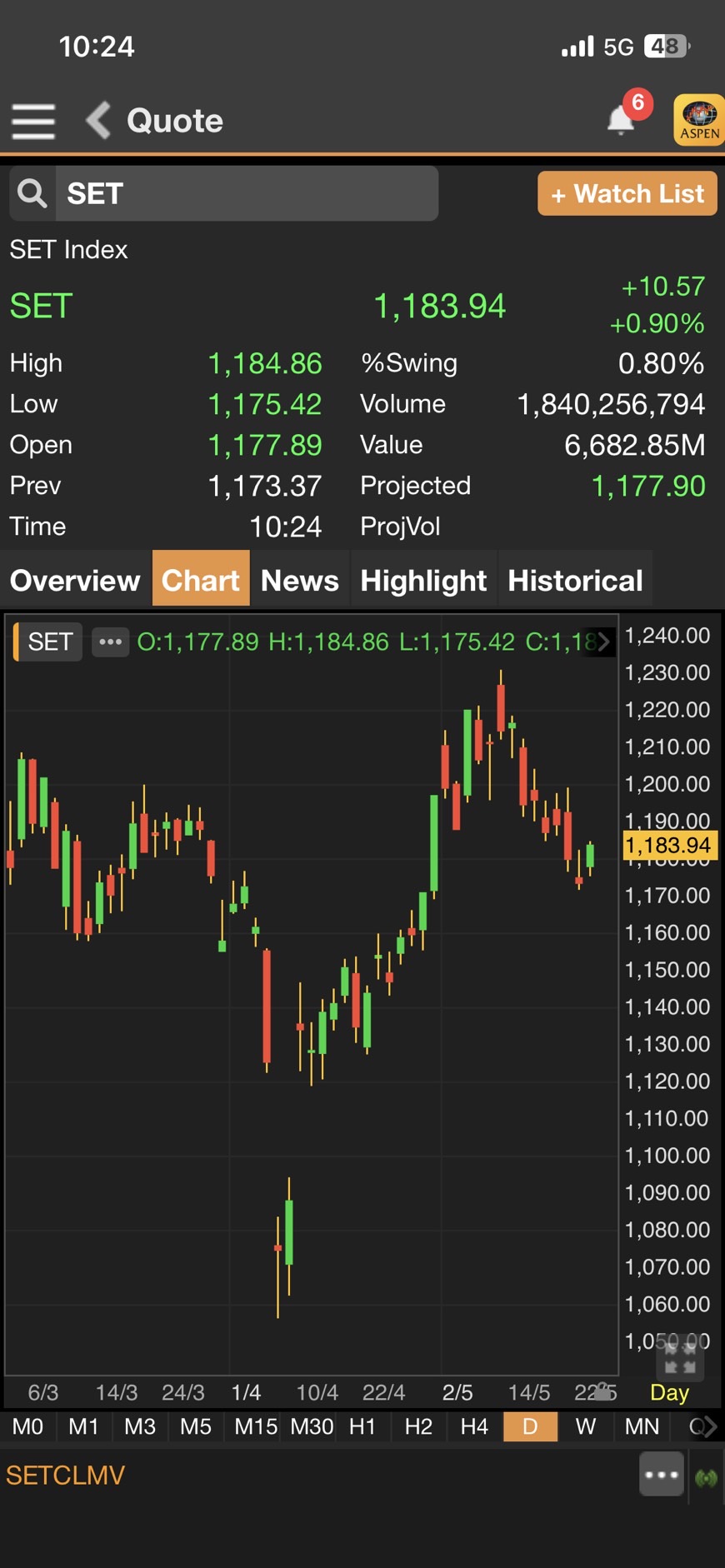The width and height of the screenshot is (725, 1568).
Task: Tap the search magnifier icon
Action: [x=32, y=193]
